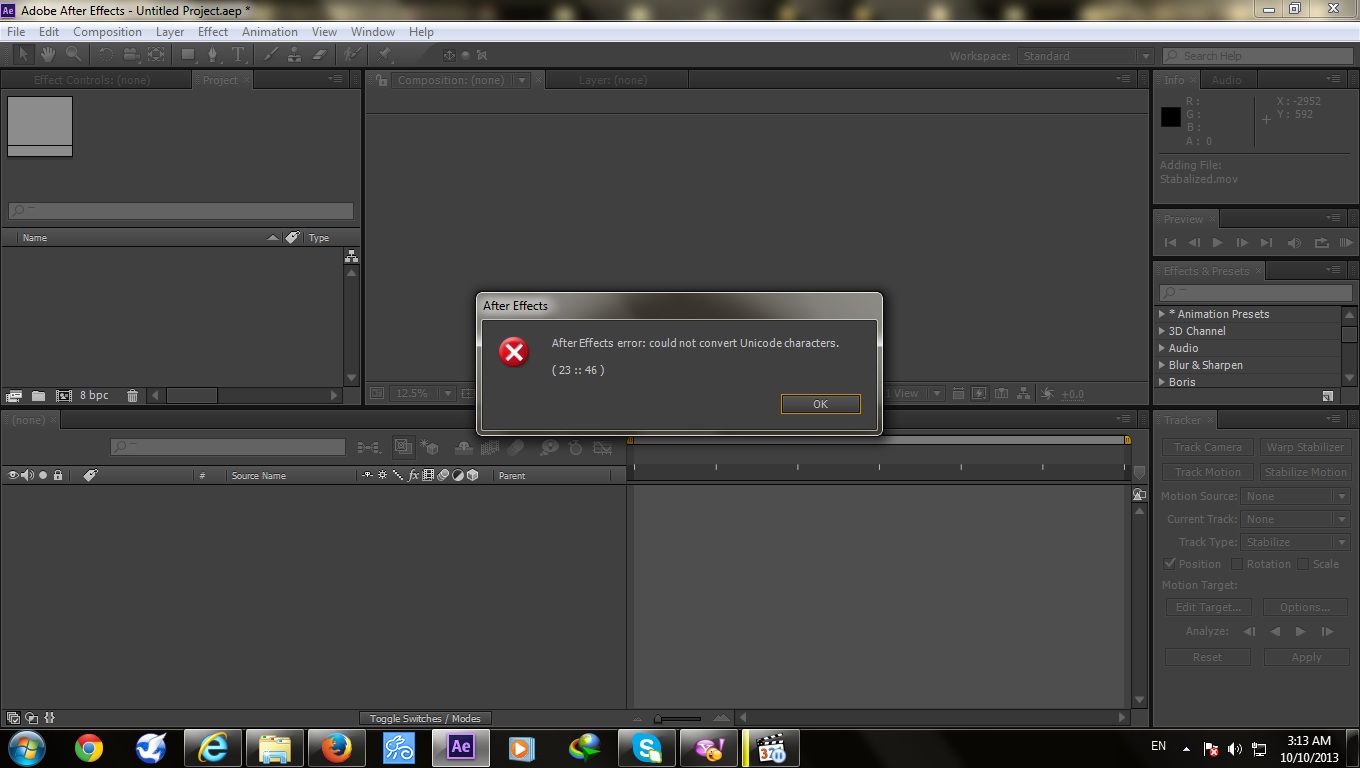The height and width of the screenshot is (768, 1360).
Task: Select the Pen tool
Action: pyautogui.click(x=213, y=55)
